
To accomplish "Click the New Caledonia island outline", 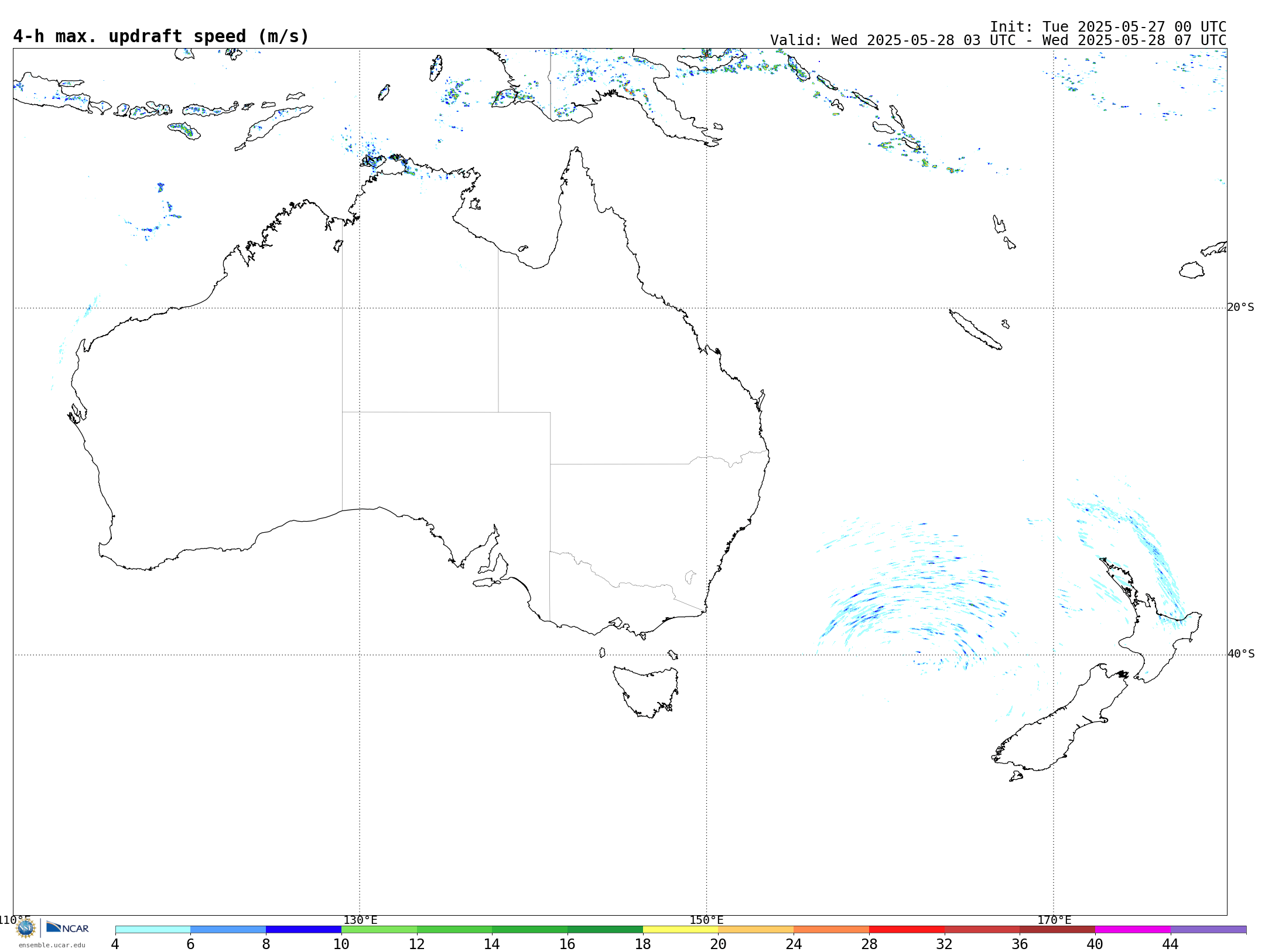I will tap(975, 330).
